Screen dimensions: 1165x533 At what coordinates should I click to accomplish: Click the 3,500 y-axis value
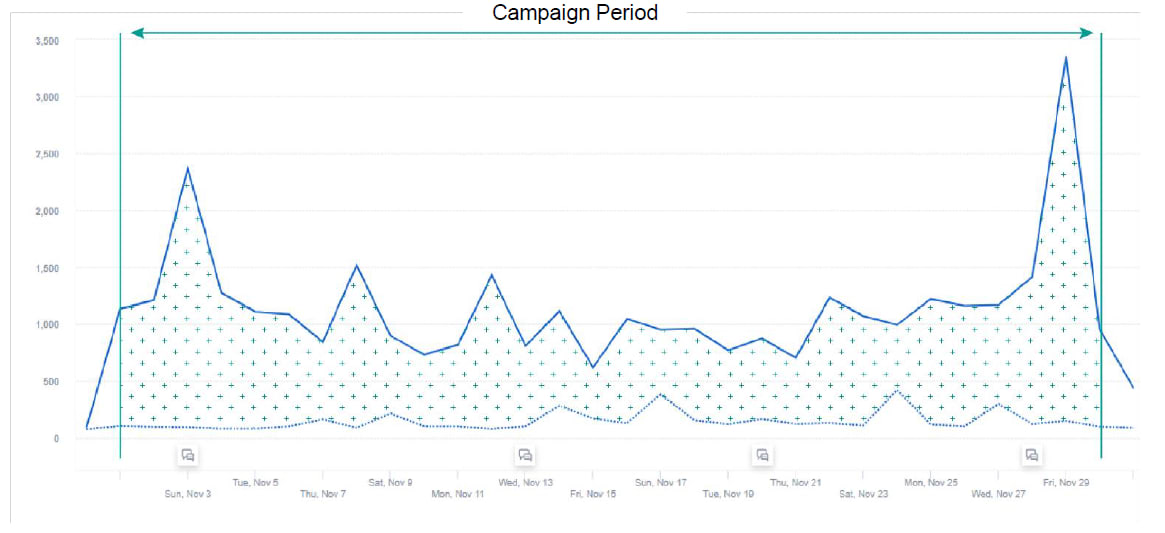tap(47, 41)
